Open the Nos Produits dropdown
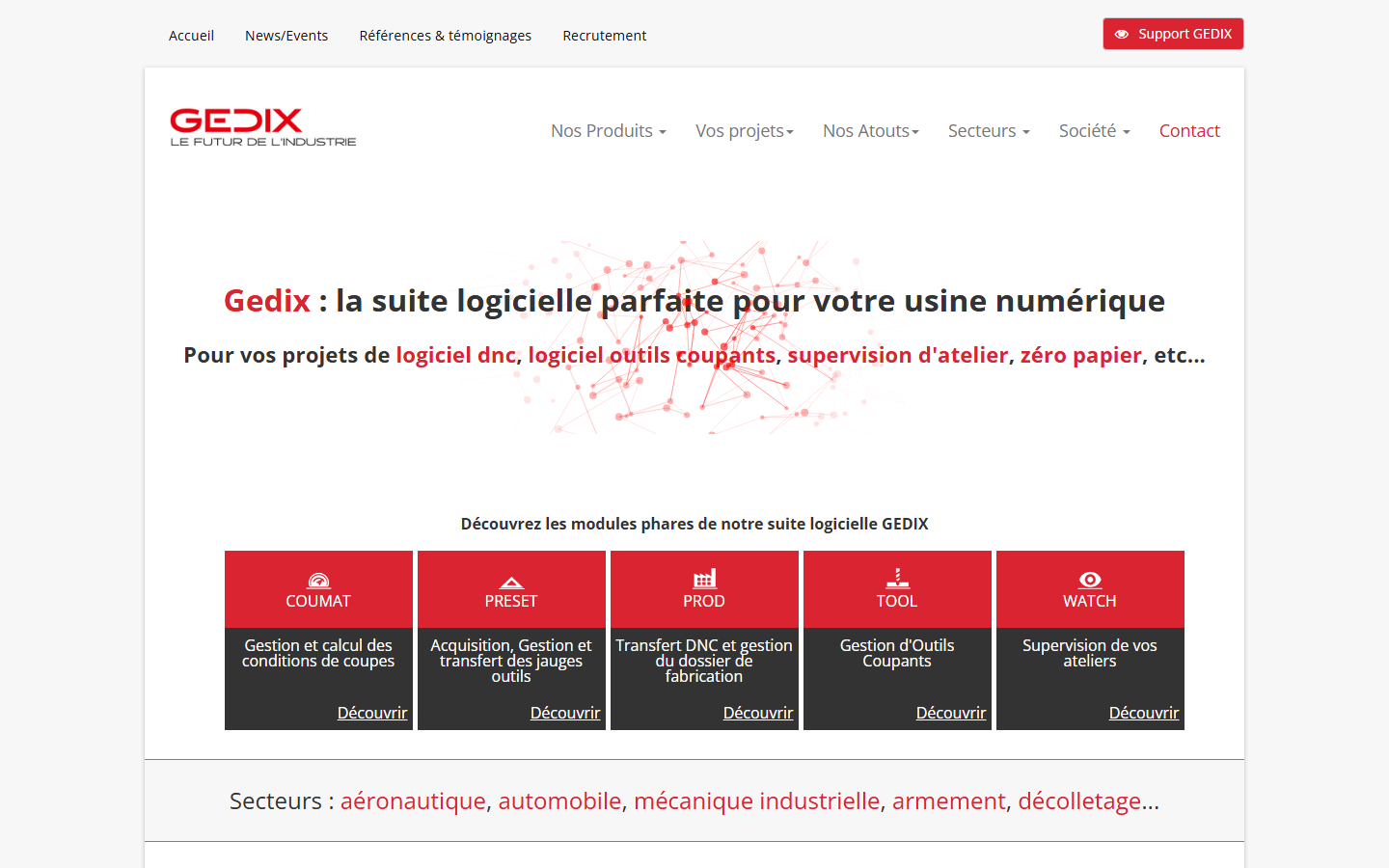This screenshot has width=1389, height=868. [609, 130]
